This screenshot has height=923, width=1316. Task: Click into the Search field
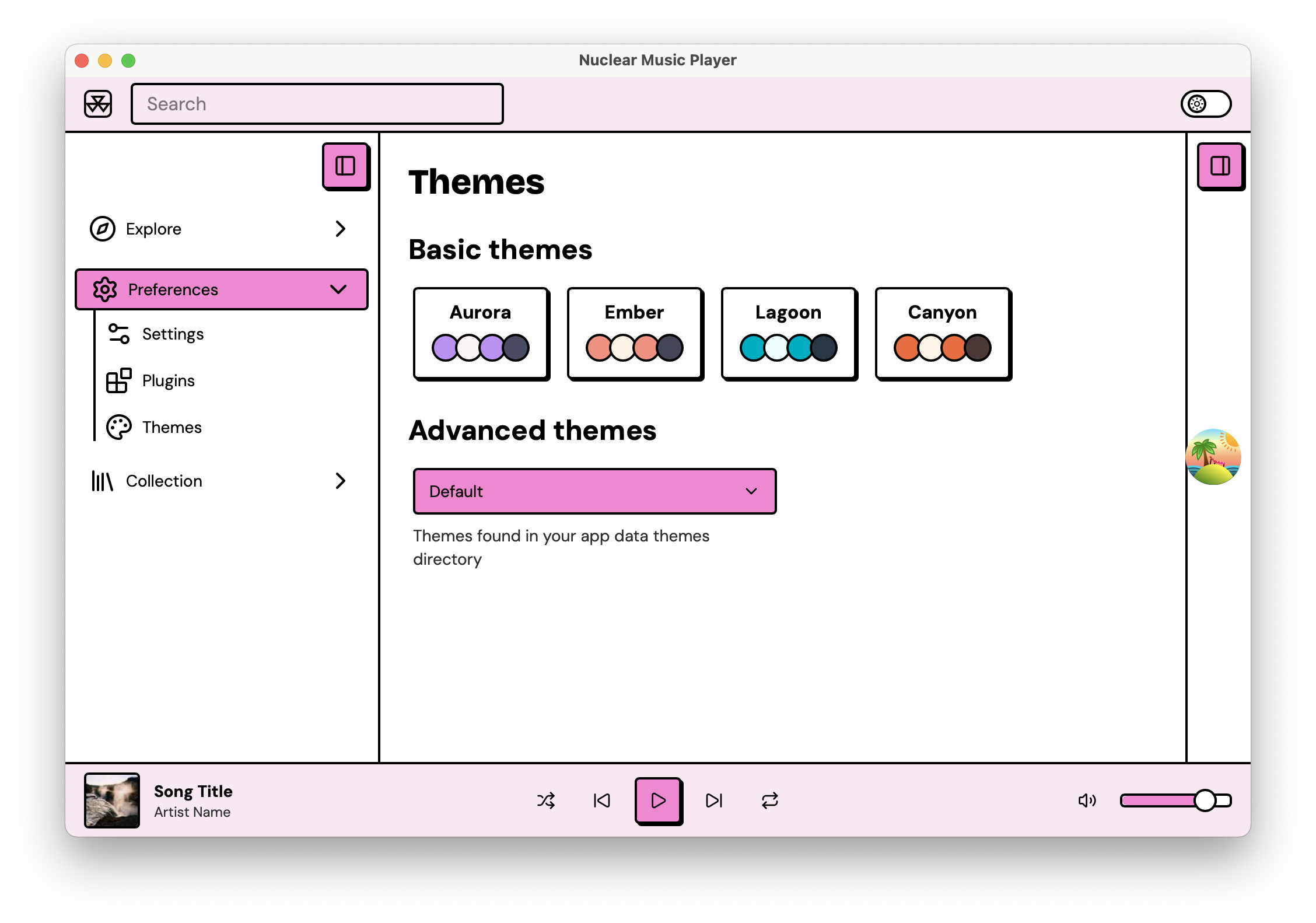click(x=317, y=104)
